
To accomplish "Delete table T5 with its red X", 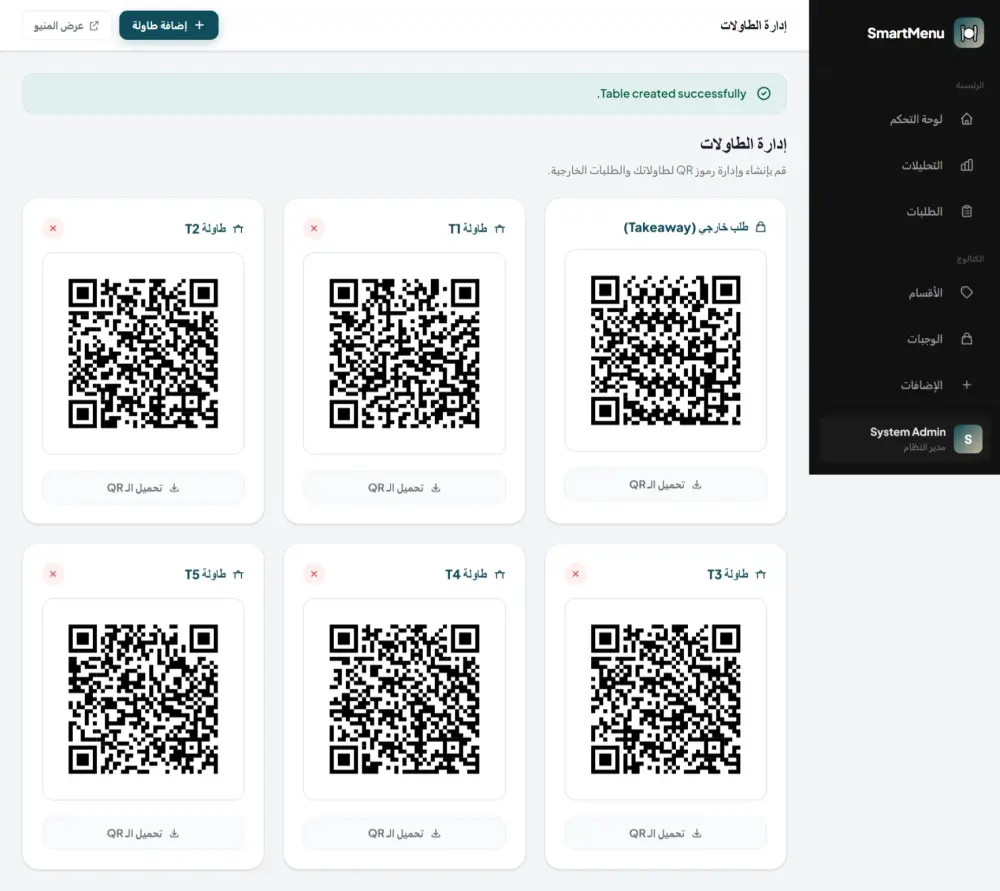I will (x=53, y=574).
